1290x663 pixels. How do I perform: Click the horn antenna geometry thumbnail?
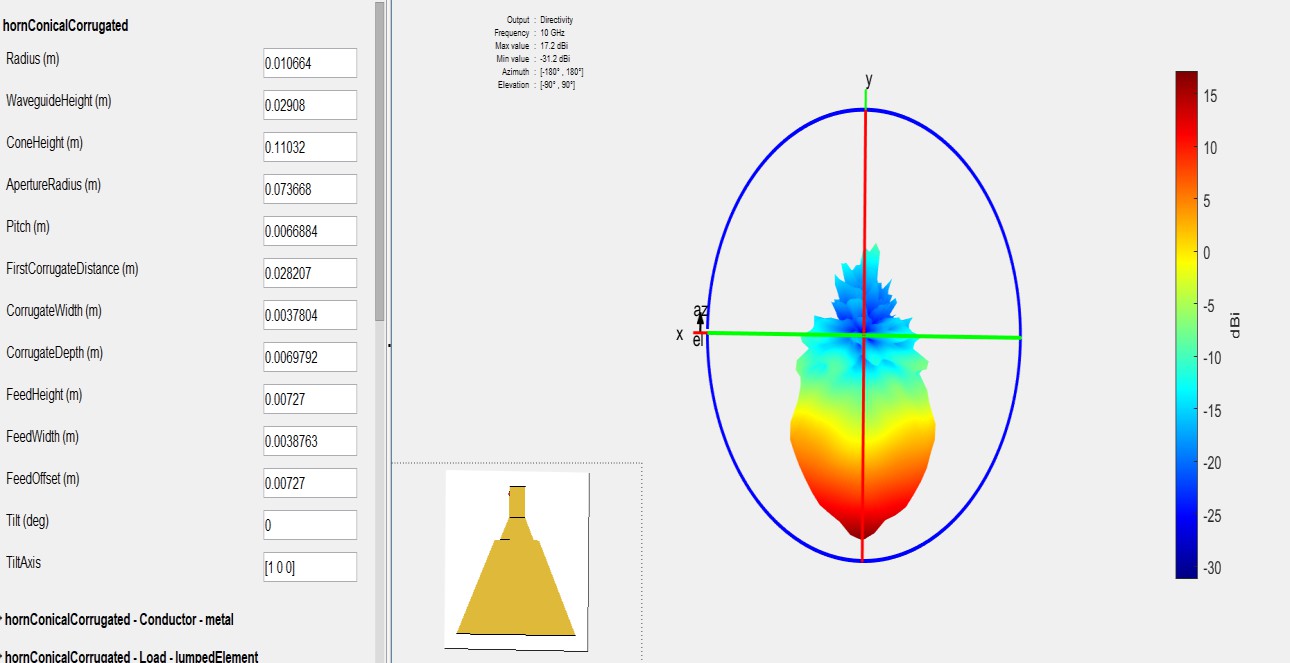516,561
